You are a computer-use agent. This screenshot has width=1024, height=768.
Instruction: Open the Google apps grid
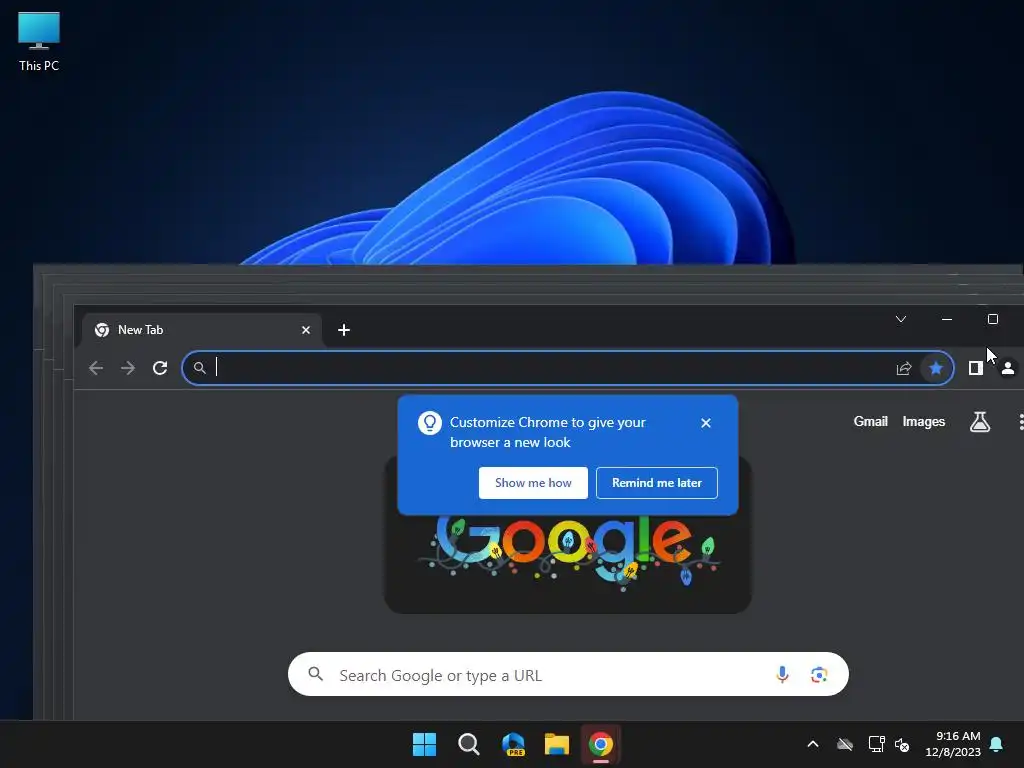point(1021,422)
